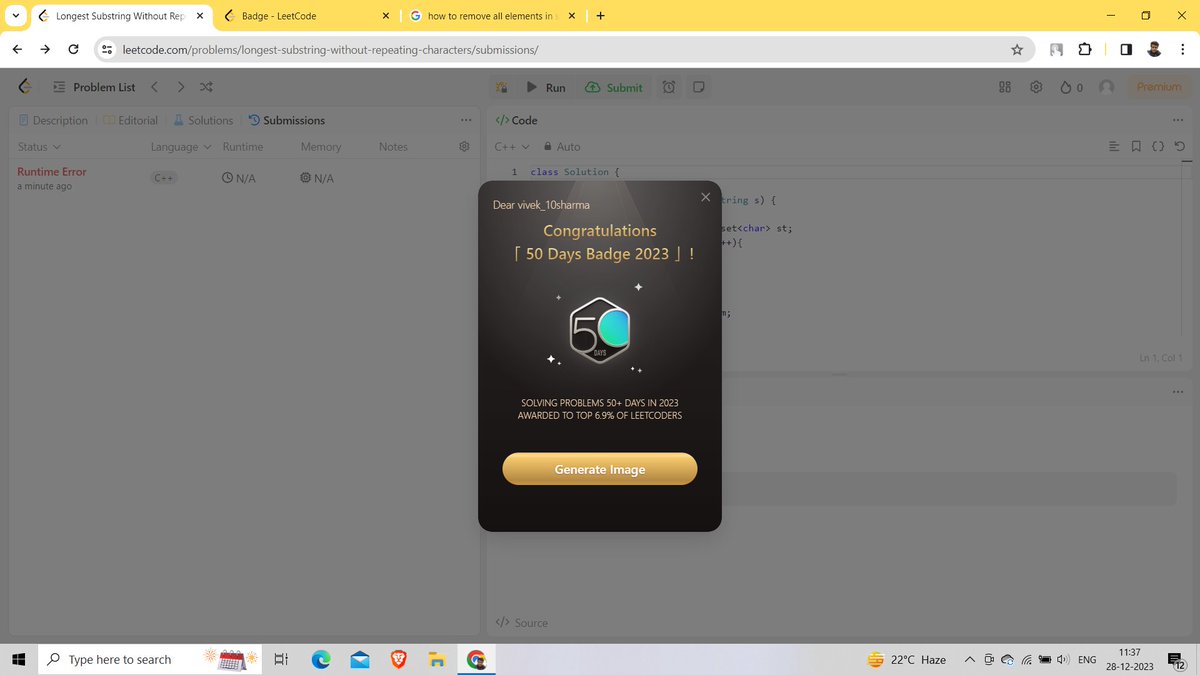This screenshot has height=675, width=1200.
Task: Run the code with Run button
Action: pyautogui.click(x=546, y=87)
